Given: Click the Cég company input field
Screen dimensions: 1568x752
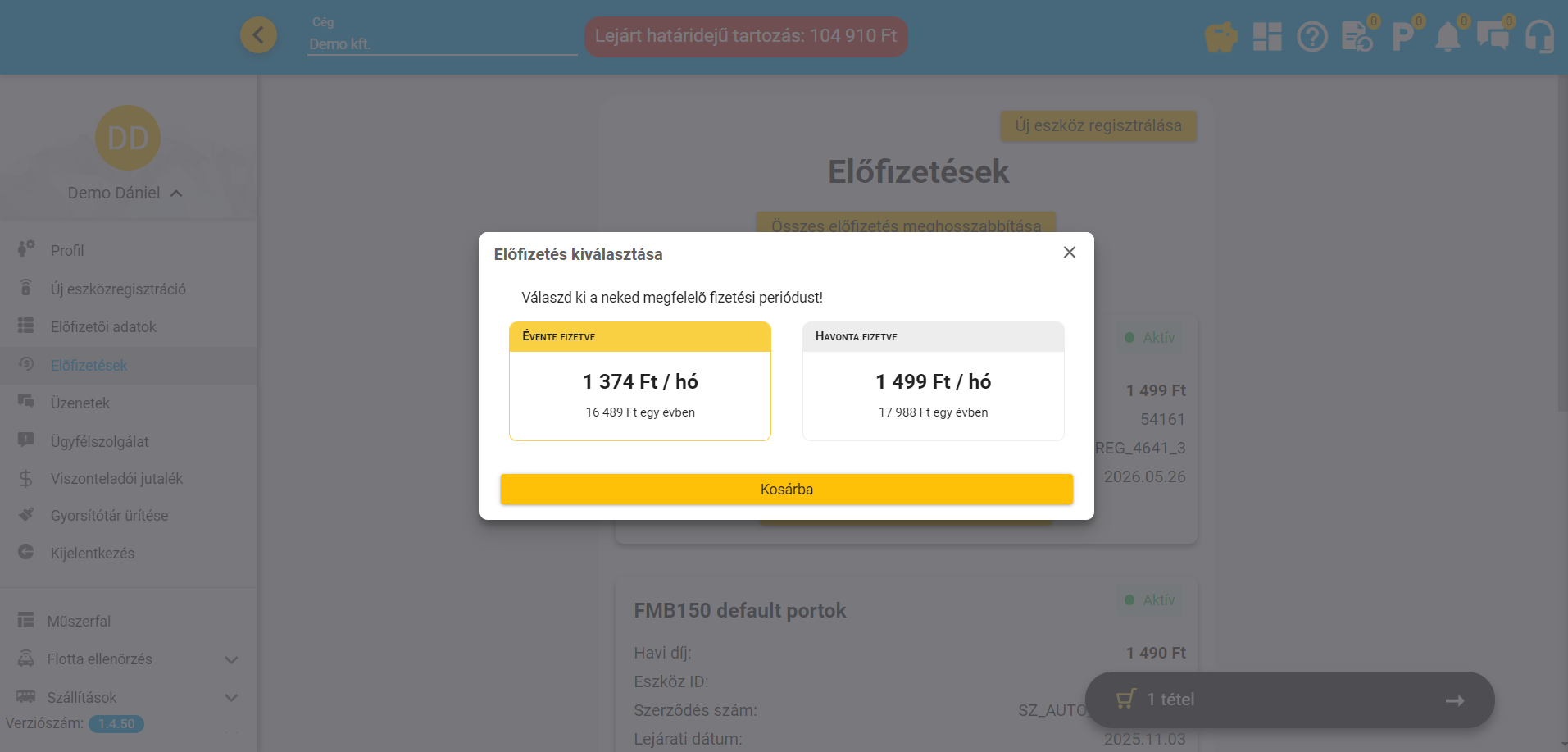Looking at the screenshot, I should tap(442, 44).
